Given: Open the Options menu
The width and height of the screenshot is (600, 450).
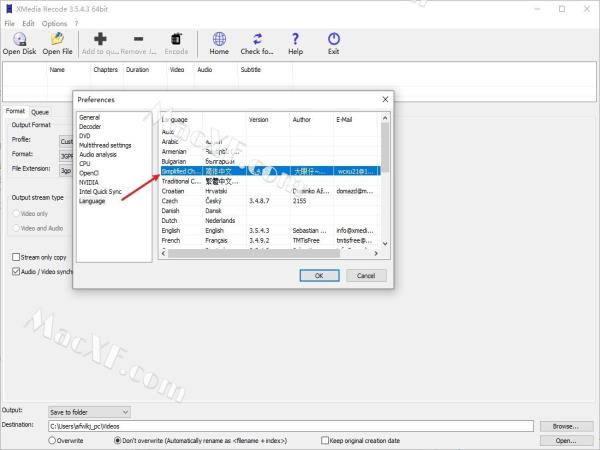Looking at the screenshot, I should (54, 24).
